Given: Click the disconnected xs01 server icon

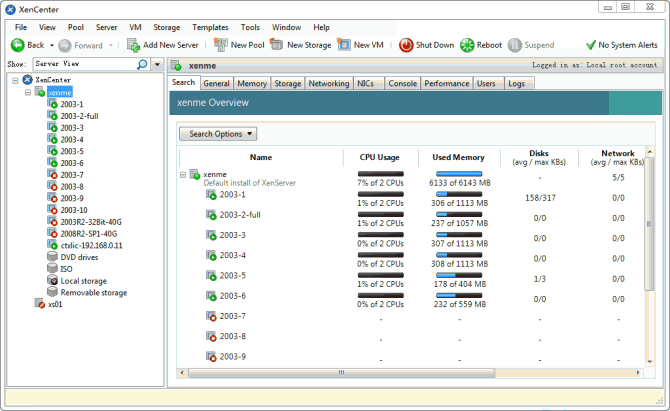Looking at the screenshot, I should tap(40, 303).
